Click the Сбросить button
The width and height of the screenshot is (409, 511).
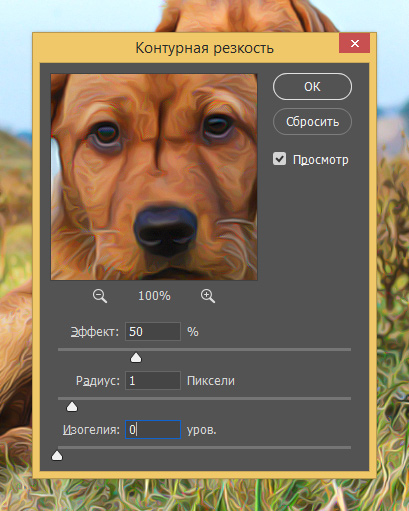tap(312, 122)
